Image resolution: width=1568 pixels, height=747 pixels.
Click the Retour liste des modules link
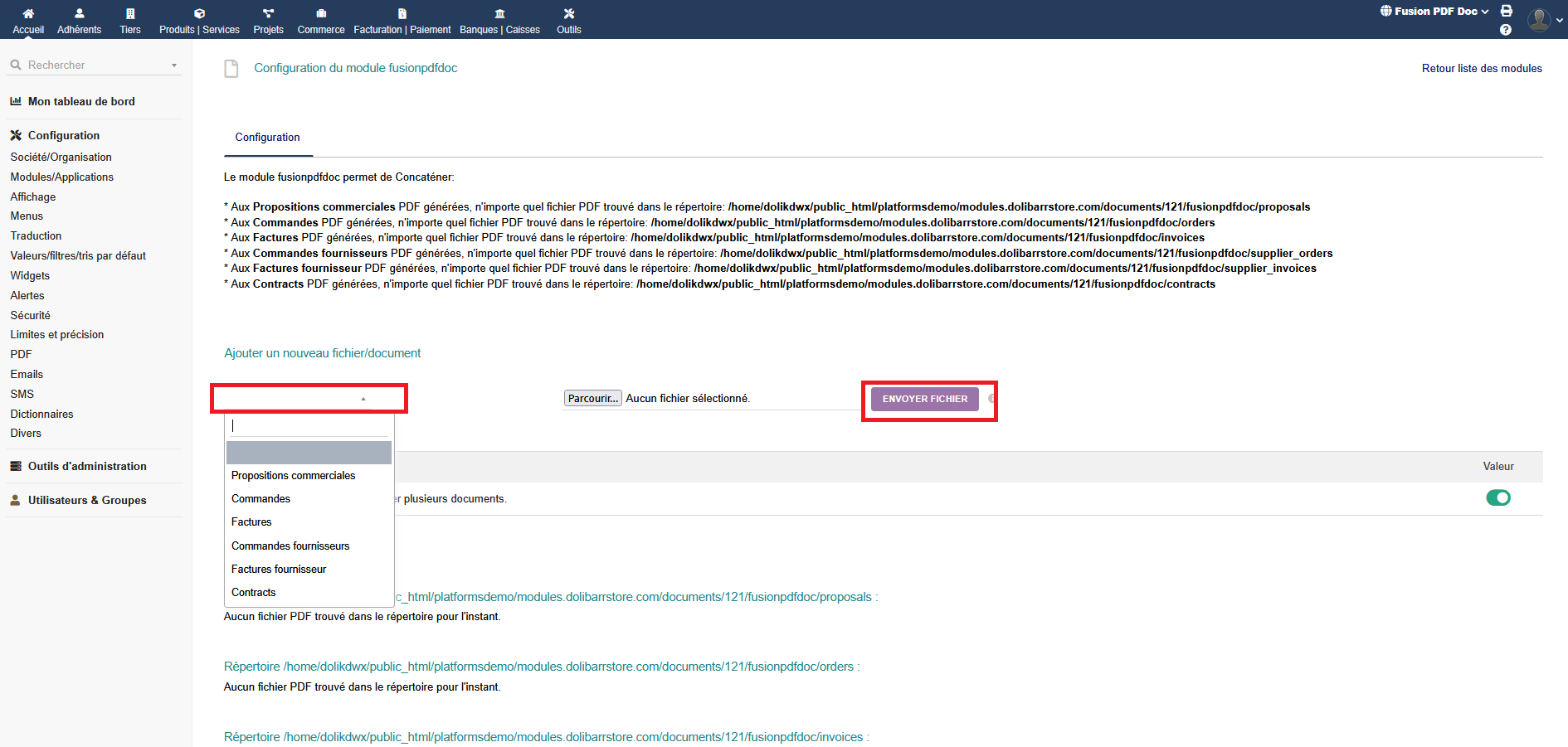1481,69
